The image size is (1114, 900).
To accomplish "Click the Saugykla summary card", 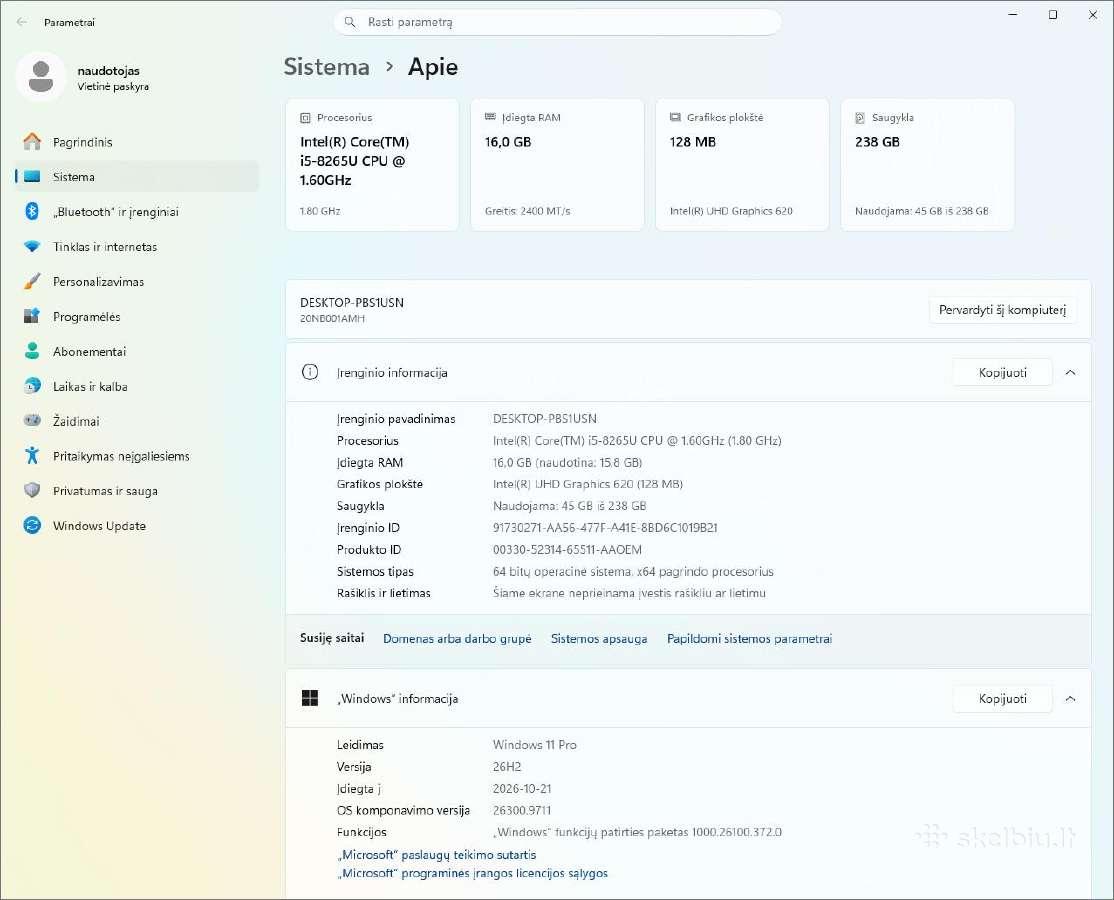I will tap(927, 165).
